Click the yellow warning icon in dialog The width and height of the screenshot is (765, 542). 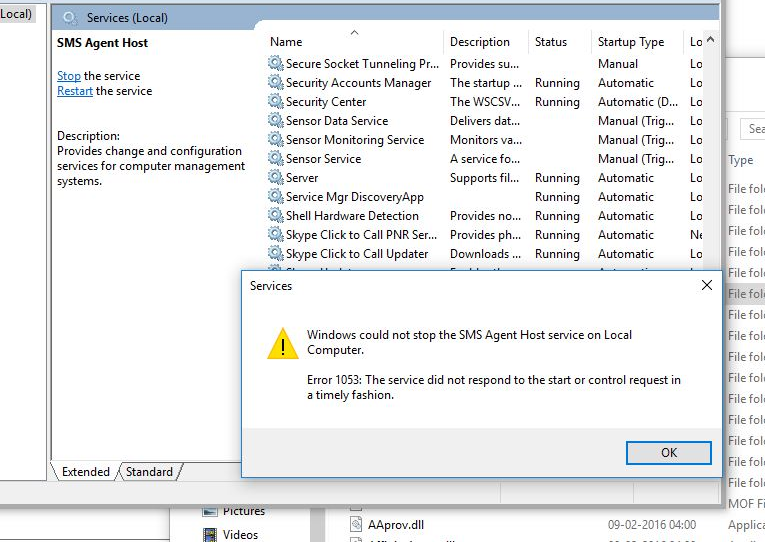click(x=282, y=344)
